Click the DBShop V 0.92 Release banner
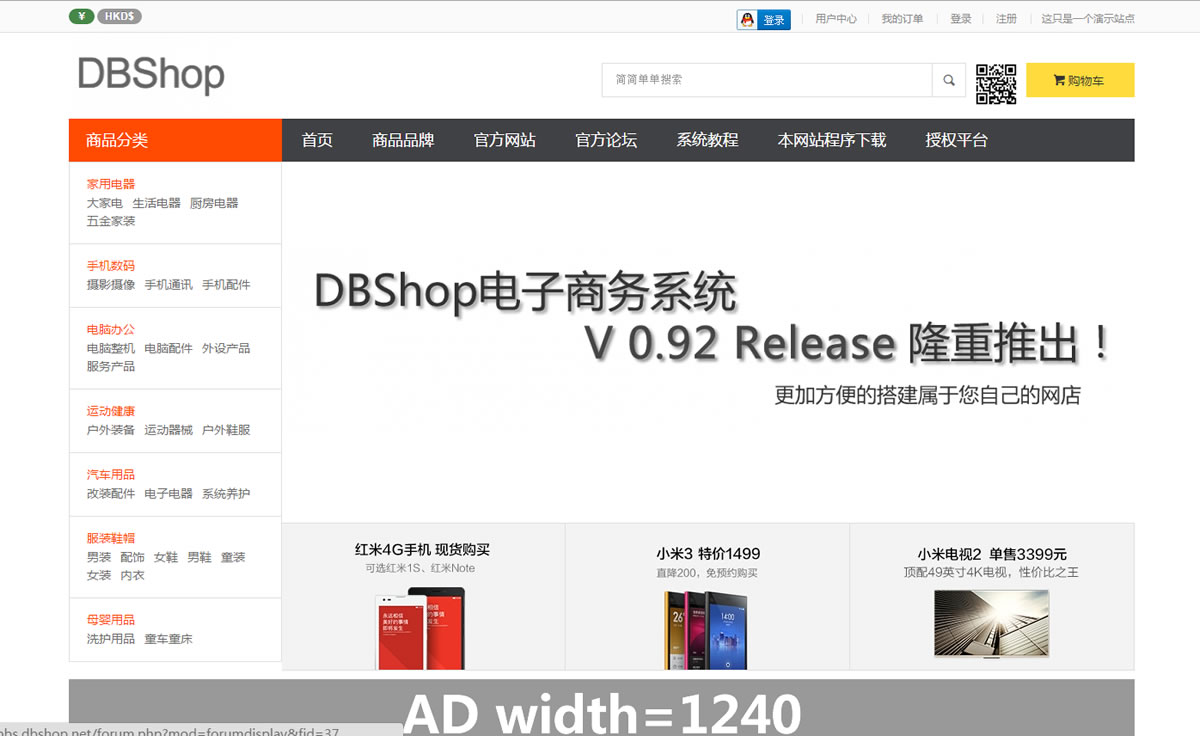Image resolution: width=1200 pixels, height=736 pixels. [x=708, y=341]
